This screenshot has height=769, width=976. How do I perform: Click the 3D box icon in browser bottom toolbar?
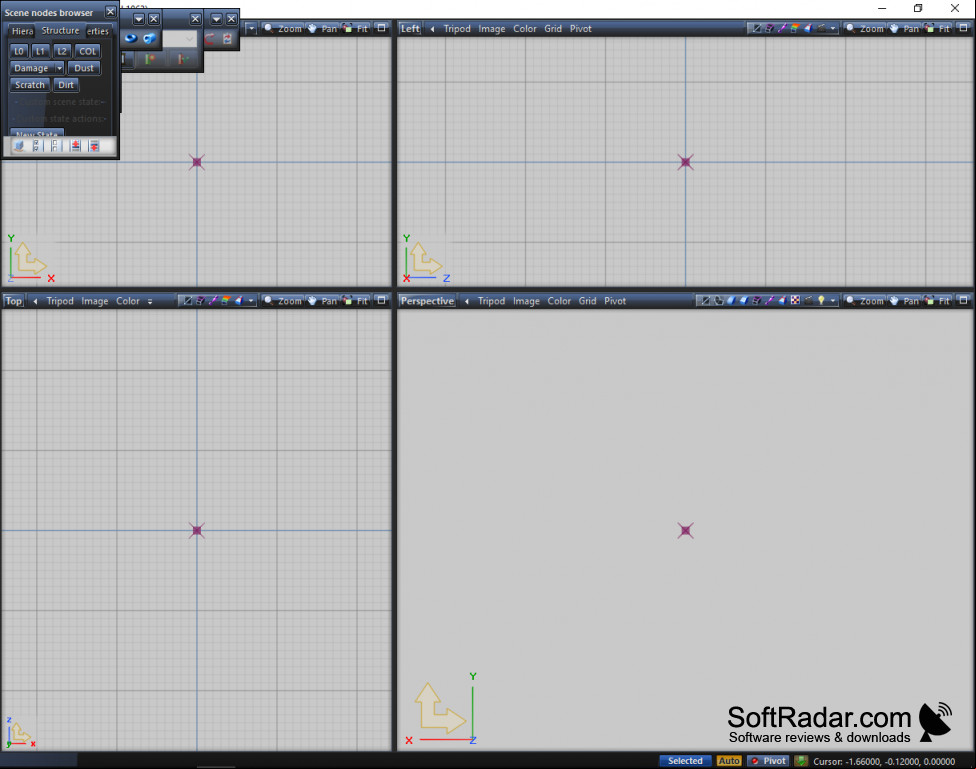[19, 146]
